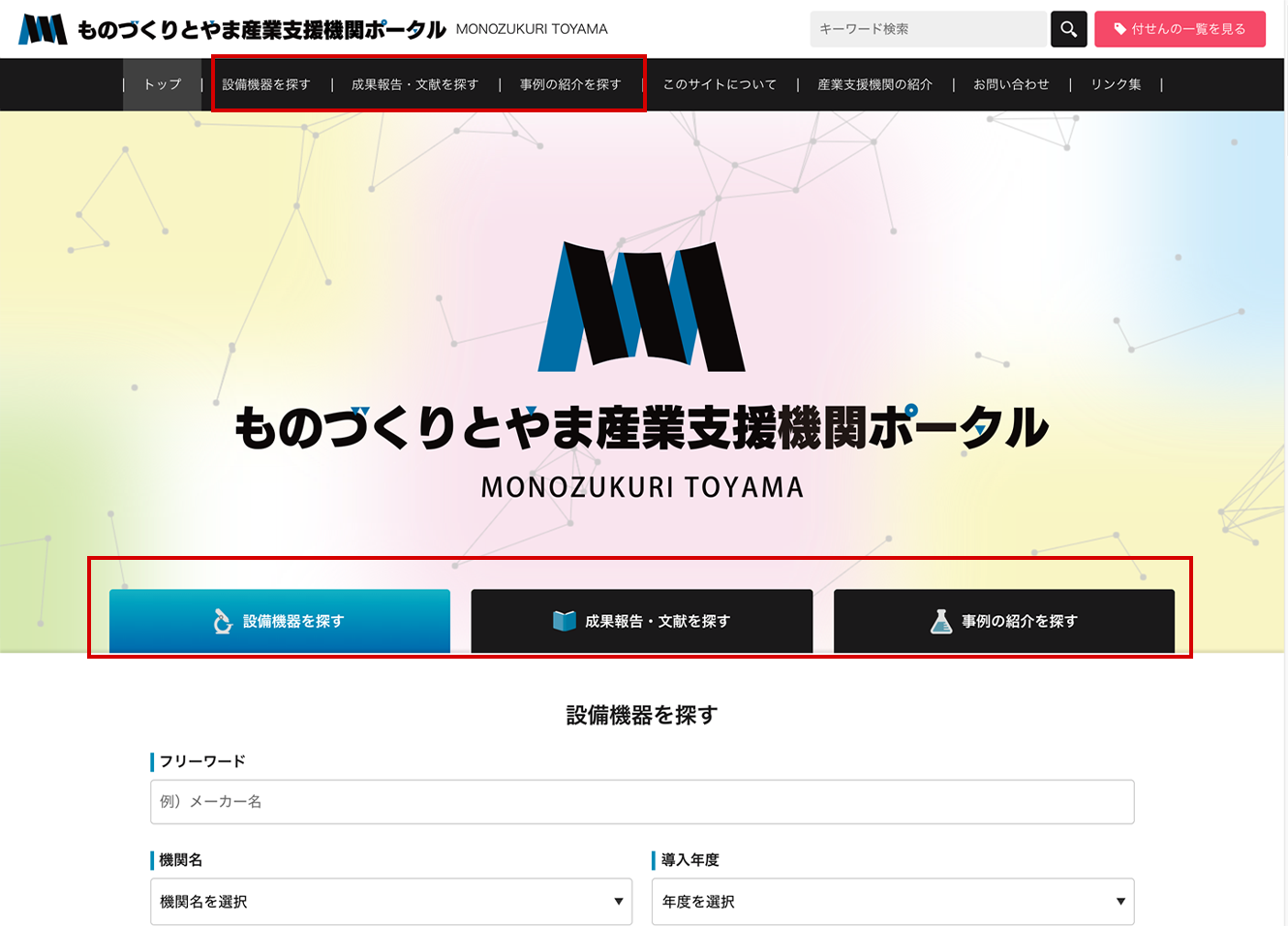Go to このサイトについて page
Screen dimensions: 1288x926
720,84
